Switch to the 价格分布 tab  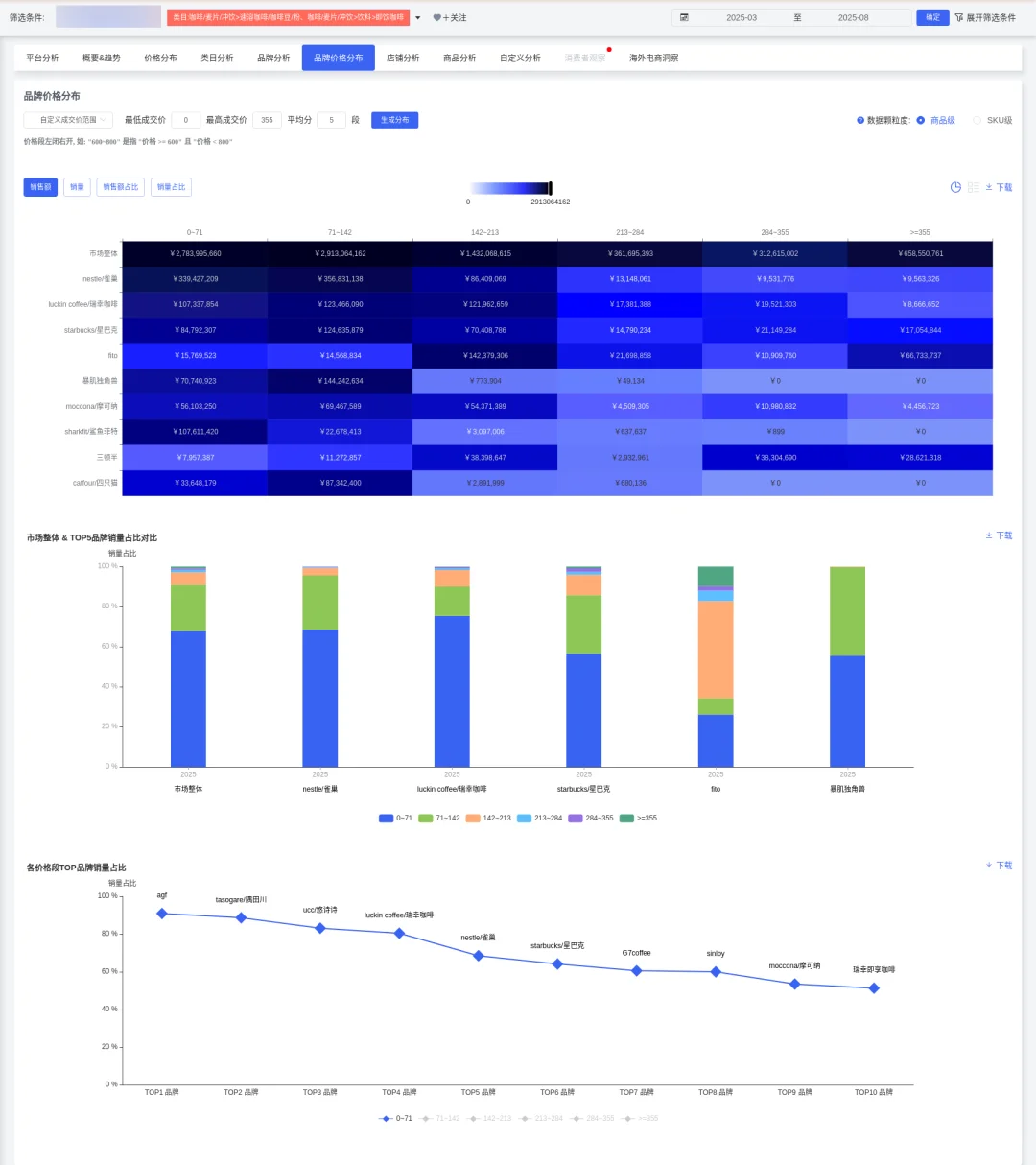pos(160,59)
